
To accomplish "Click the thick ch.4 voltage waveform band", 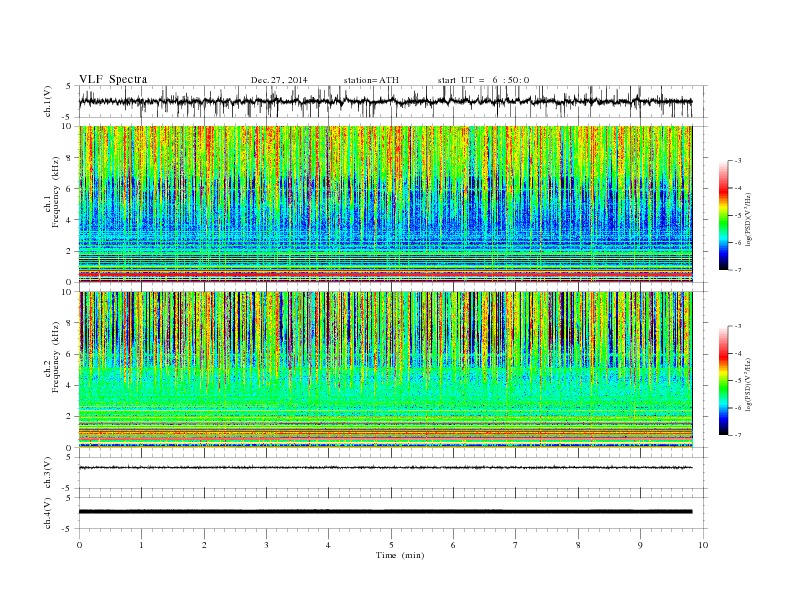I will click(385, 512).
